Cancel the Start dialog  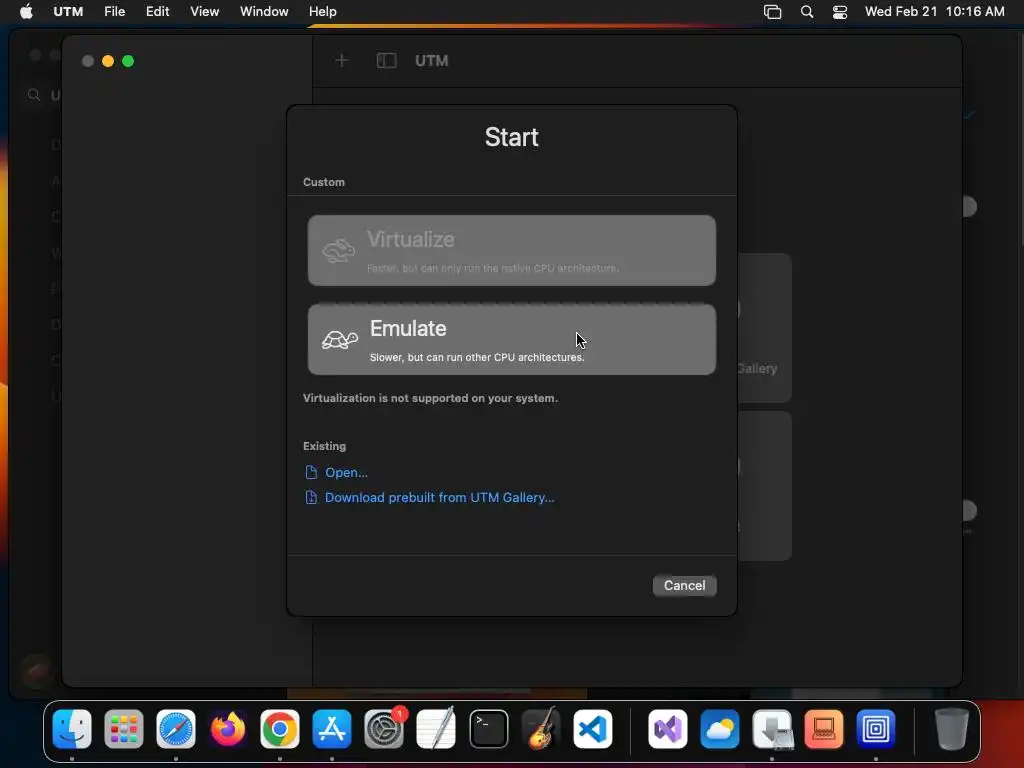click(x=684, y=585)
